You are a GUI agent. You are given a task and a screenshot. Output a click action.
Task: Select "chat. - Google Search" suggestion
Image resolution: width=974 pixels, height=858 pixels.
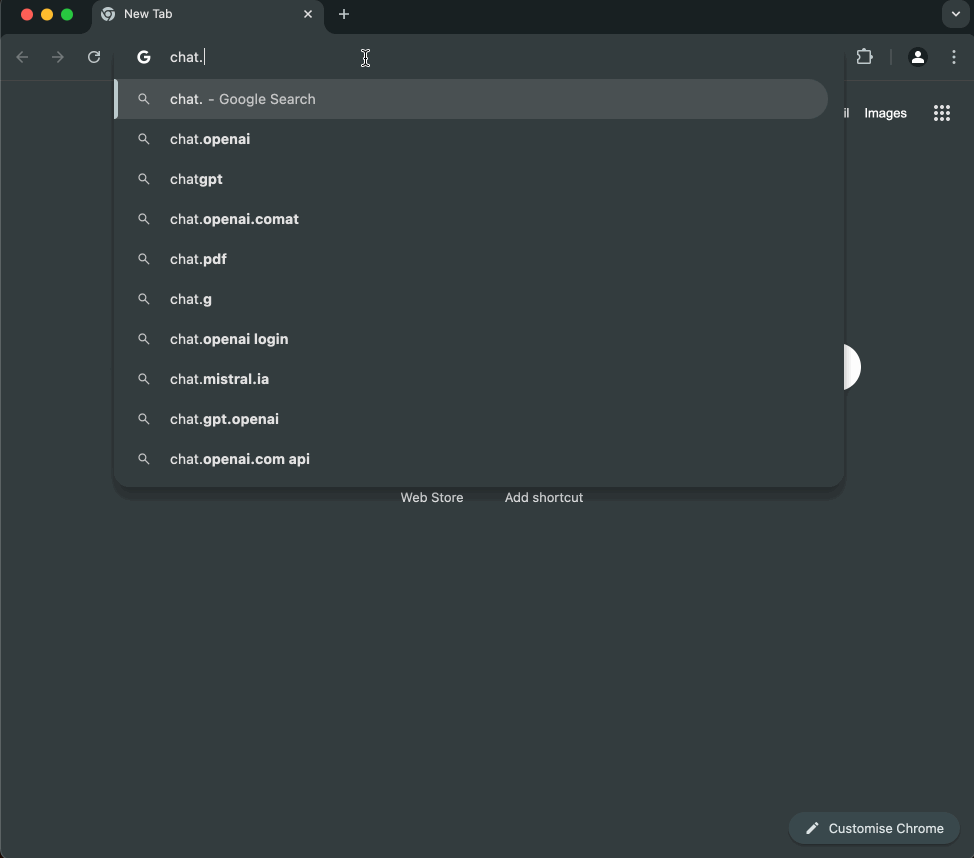click(x=243, y=99)
